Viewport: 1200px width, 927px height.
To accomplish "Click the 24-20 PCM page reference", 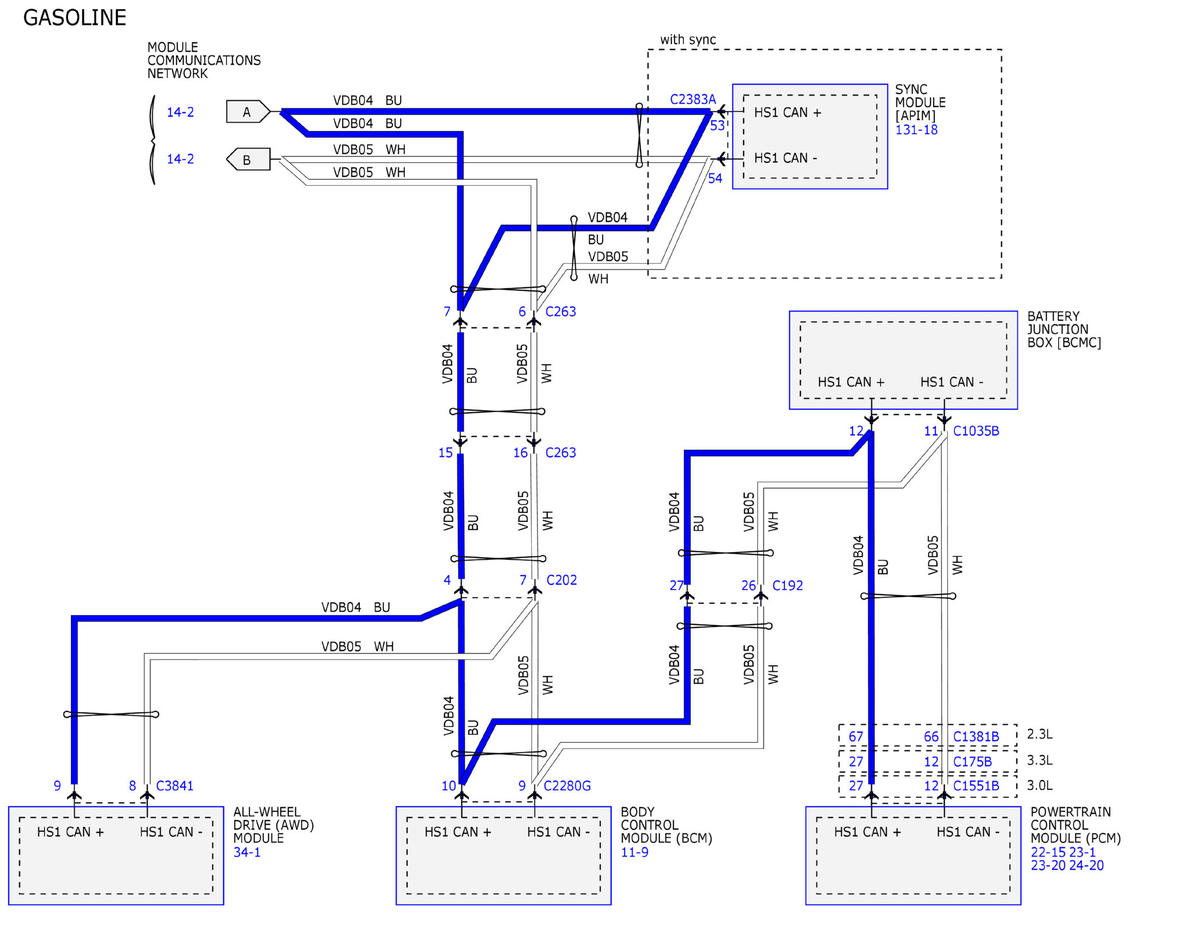I will click(x=1085, y=866).
